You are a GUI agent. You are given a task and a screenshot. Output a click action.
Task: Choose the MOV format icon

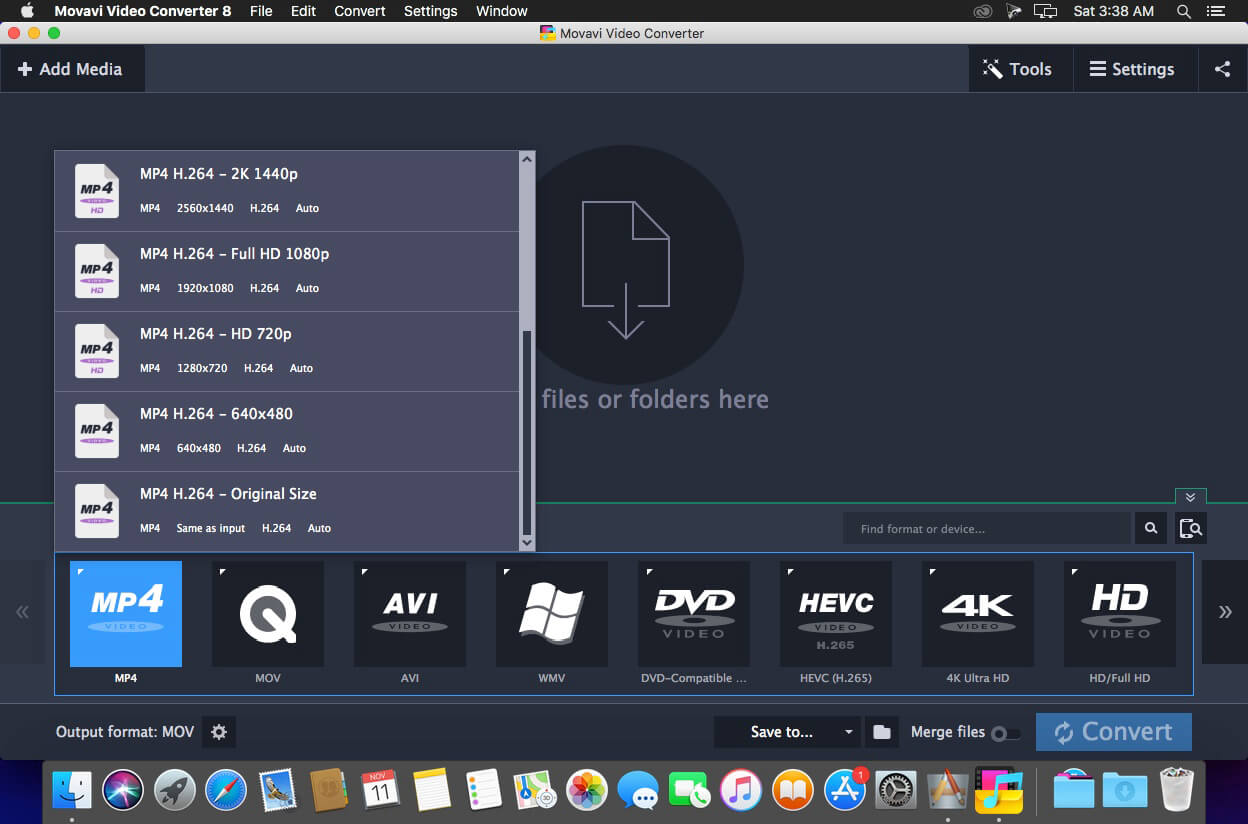point(267,613)
